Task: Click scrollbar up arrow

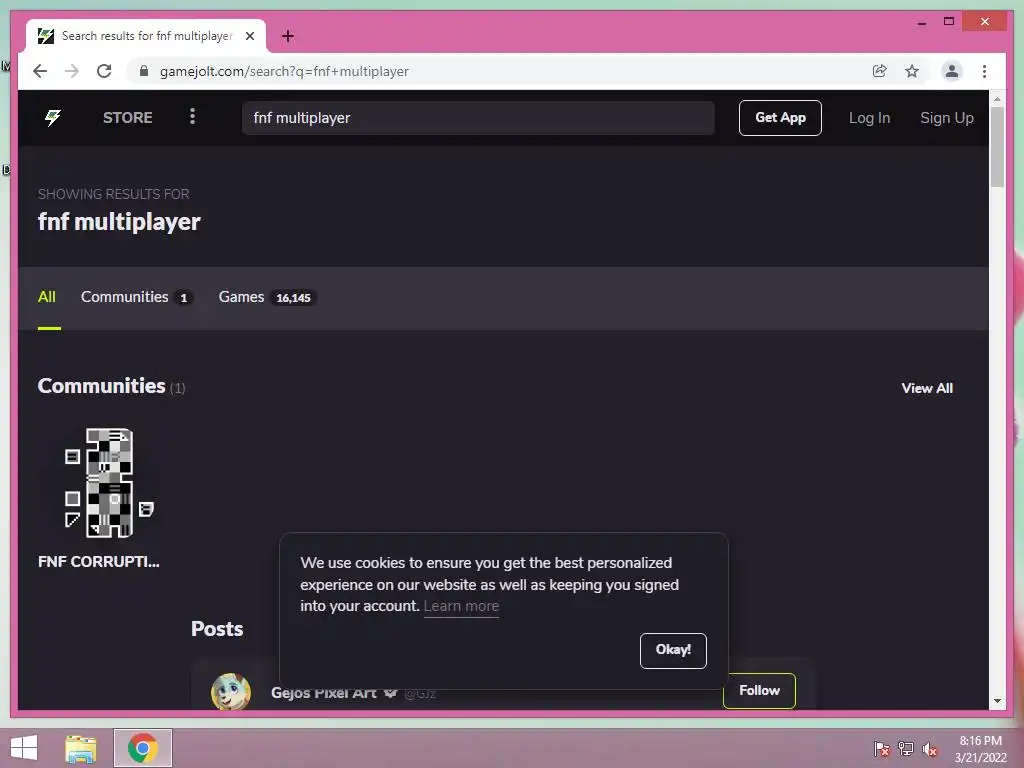Action: click(x=997, y=99)
